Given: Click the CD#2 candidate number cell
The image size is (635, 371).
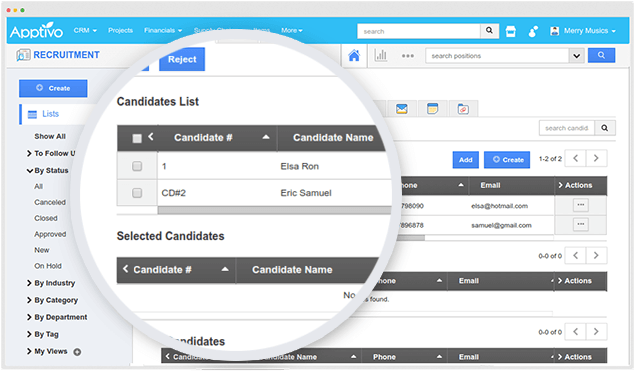Looking at the screenshot, I should pos(174,193).
